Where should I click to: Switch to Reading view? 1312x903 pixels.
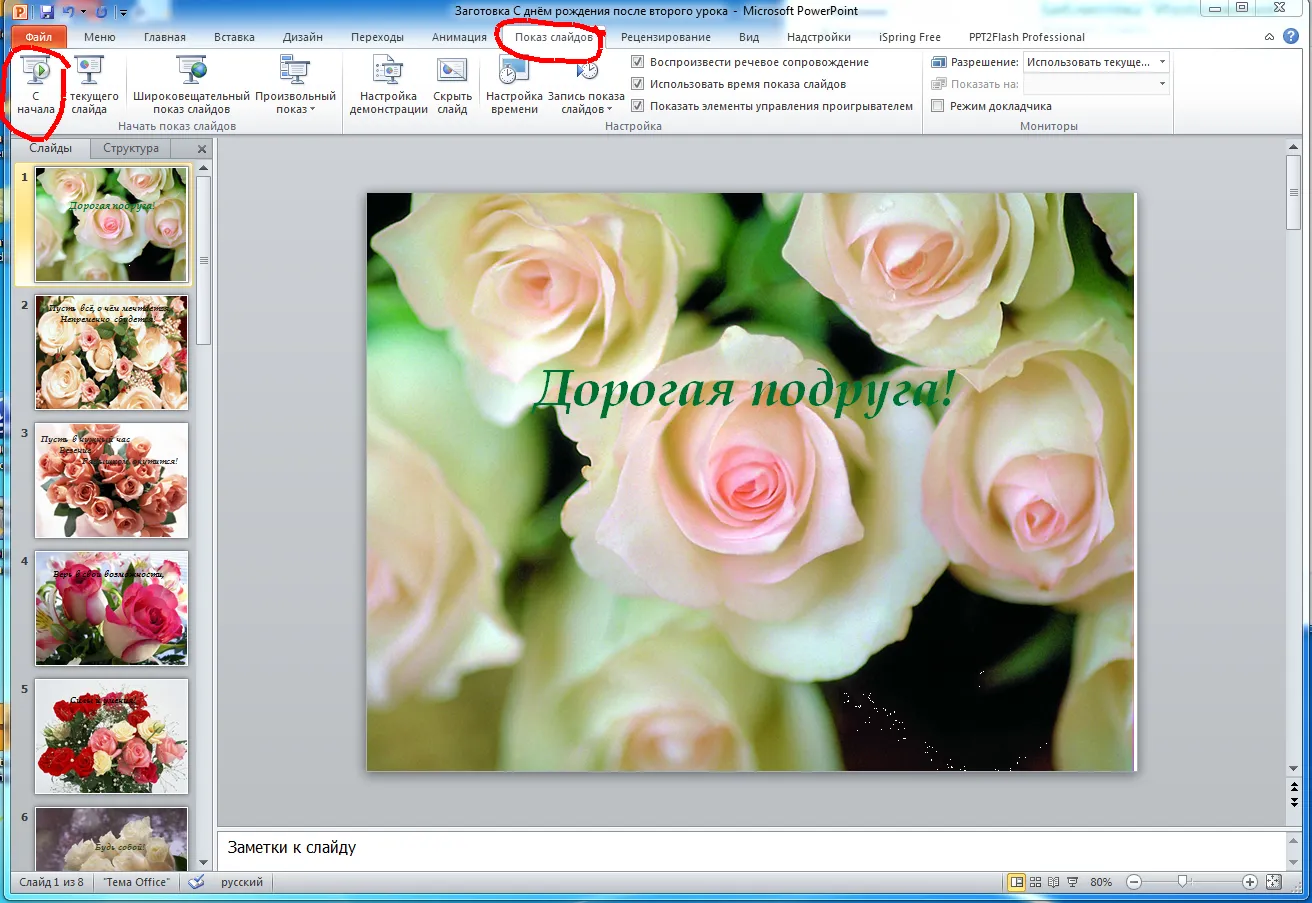pyautogui.click(x=1054, y=882)
